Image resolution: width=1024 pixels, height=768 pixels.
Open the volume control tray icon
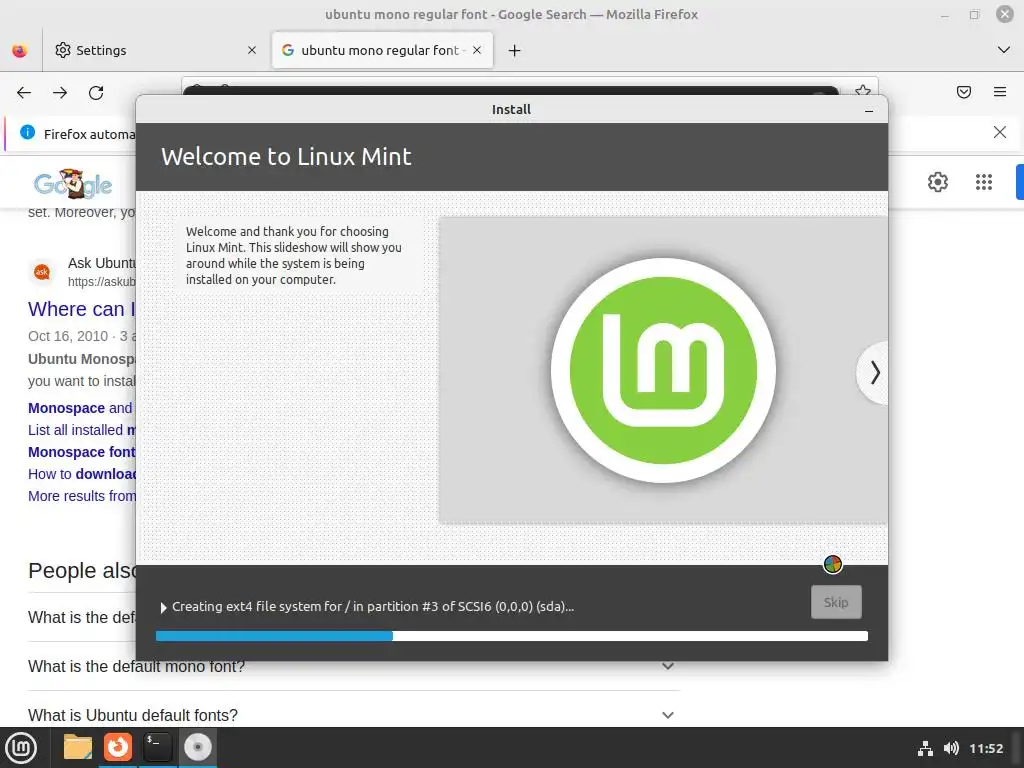tap(951, 748)
